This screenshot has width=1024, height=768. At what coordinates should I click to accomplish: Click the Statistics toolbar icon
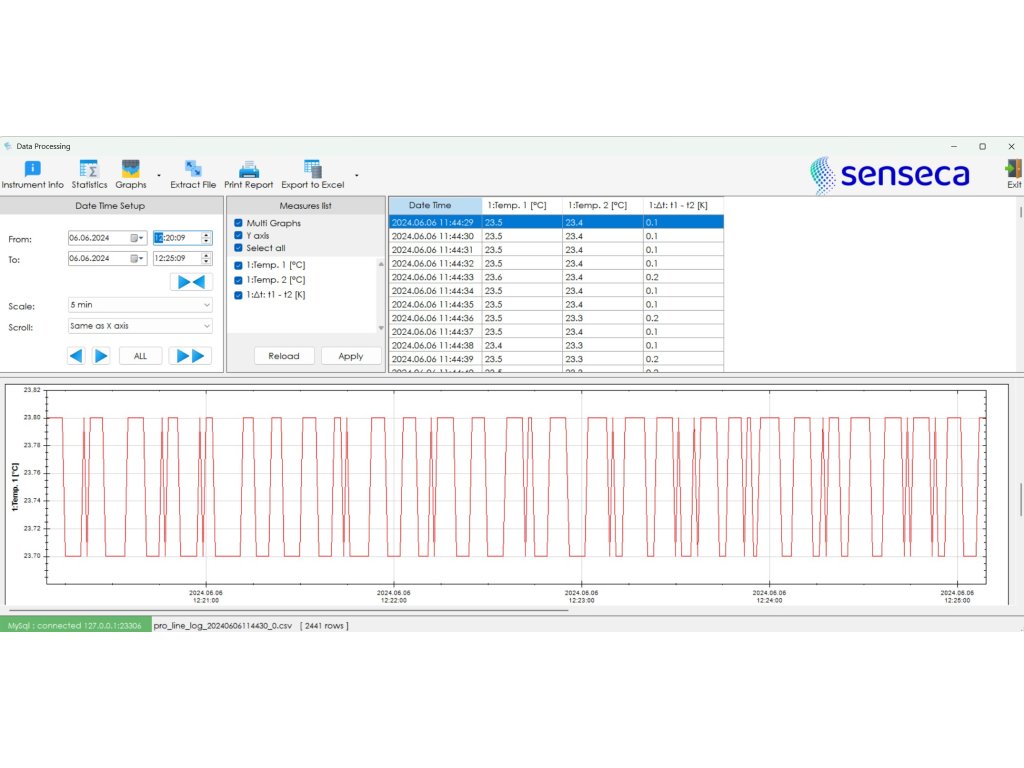[89, 170]
